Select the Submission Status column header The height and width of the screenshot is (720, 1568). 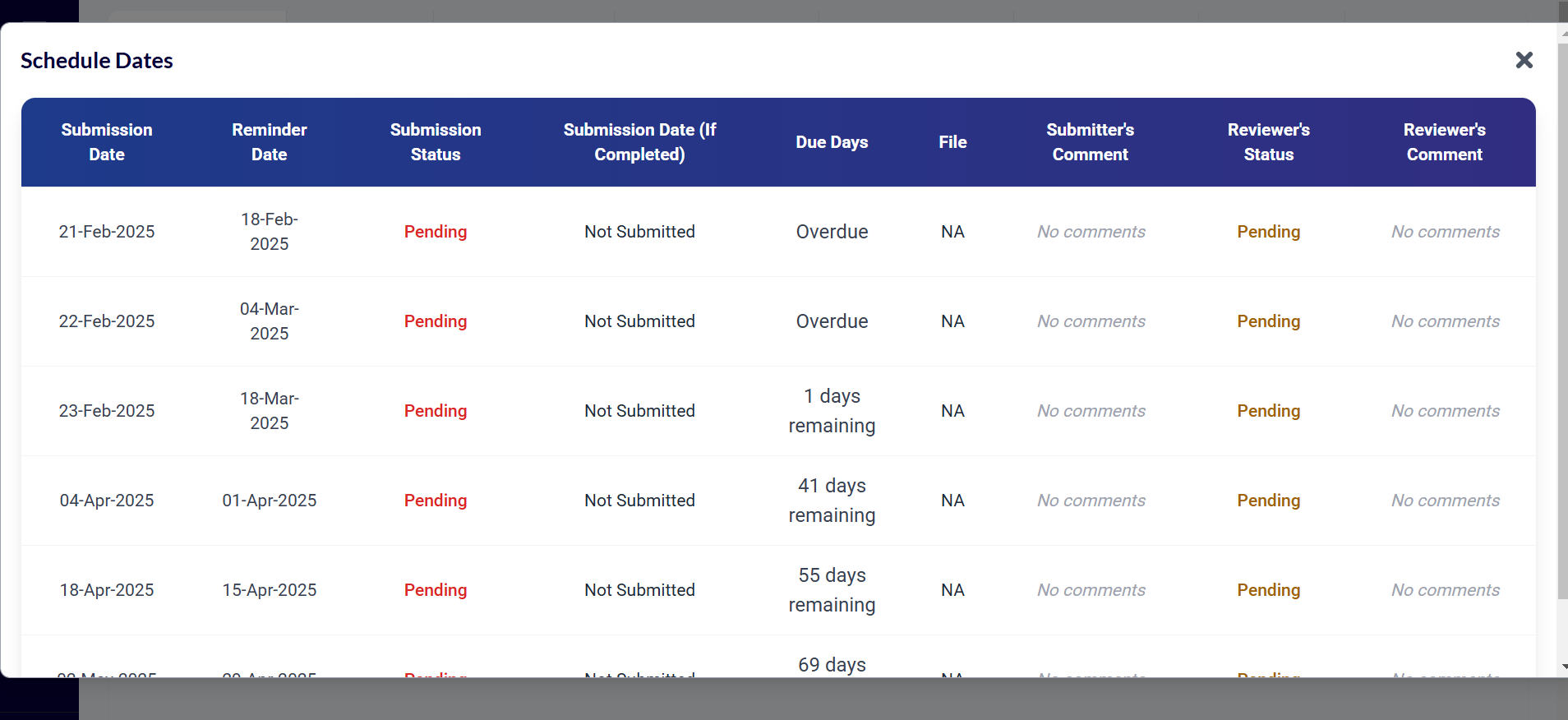(436, 142)
